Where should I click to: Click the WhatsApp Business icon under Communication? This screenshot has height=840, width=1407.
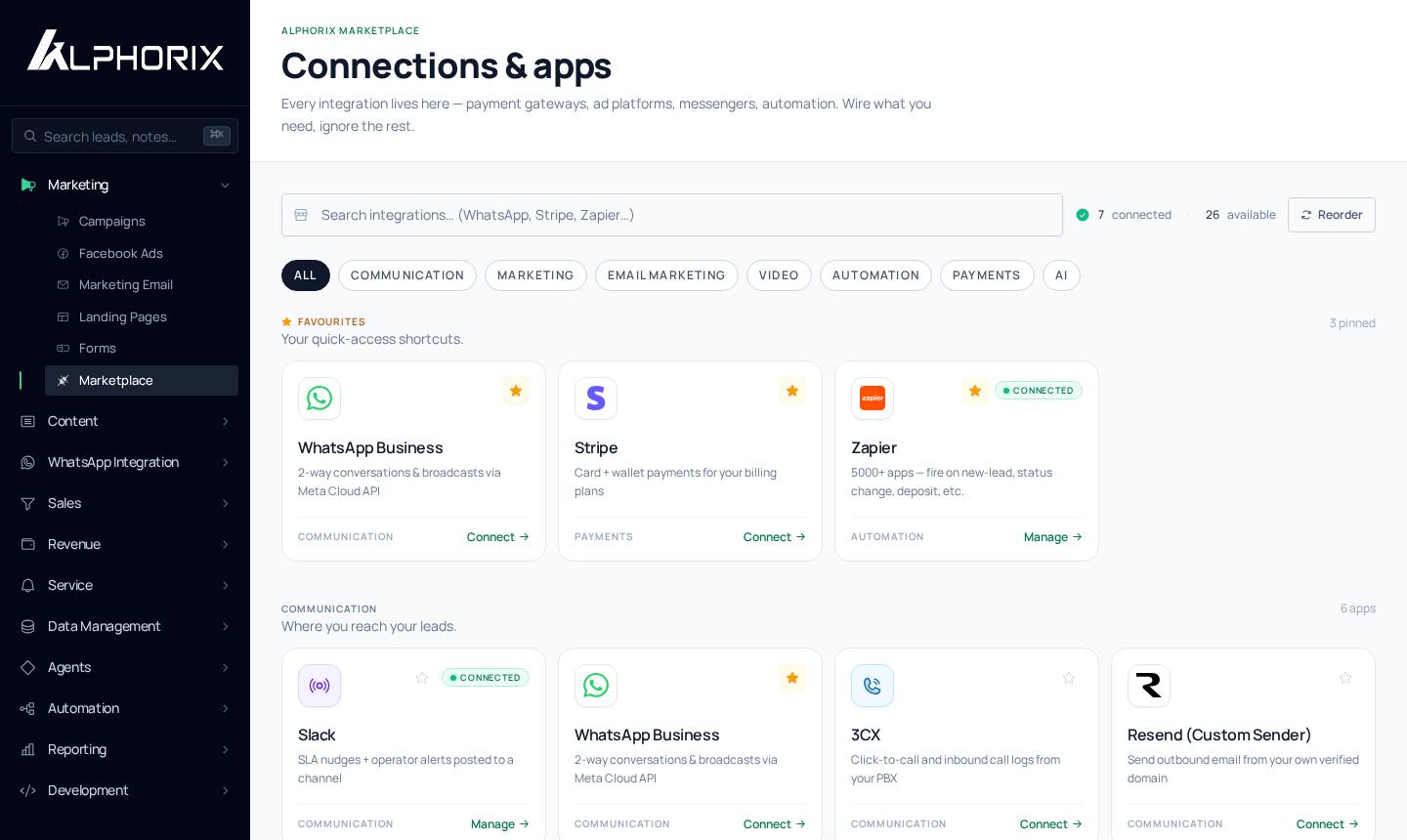[596, 686]
